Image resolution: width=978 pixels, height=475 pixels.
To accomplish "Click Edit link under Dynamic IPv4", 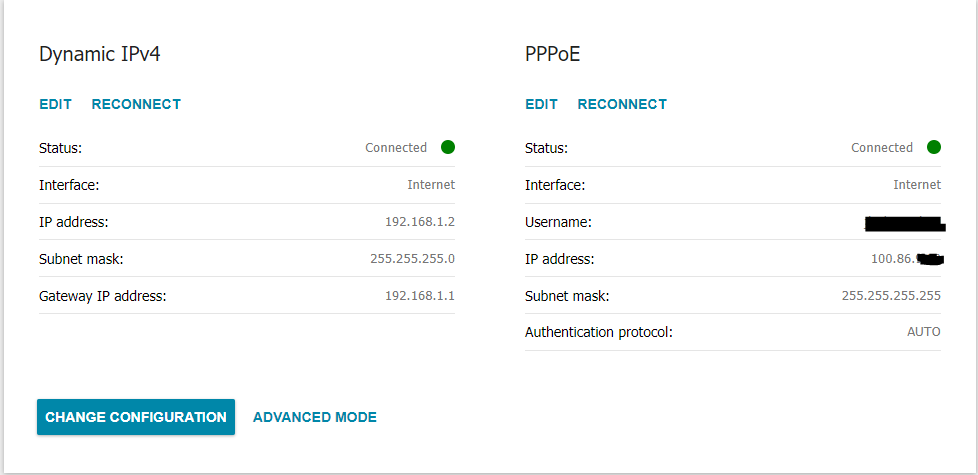I will (x=55, y=104).
